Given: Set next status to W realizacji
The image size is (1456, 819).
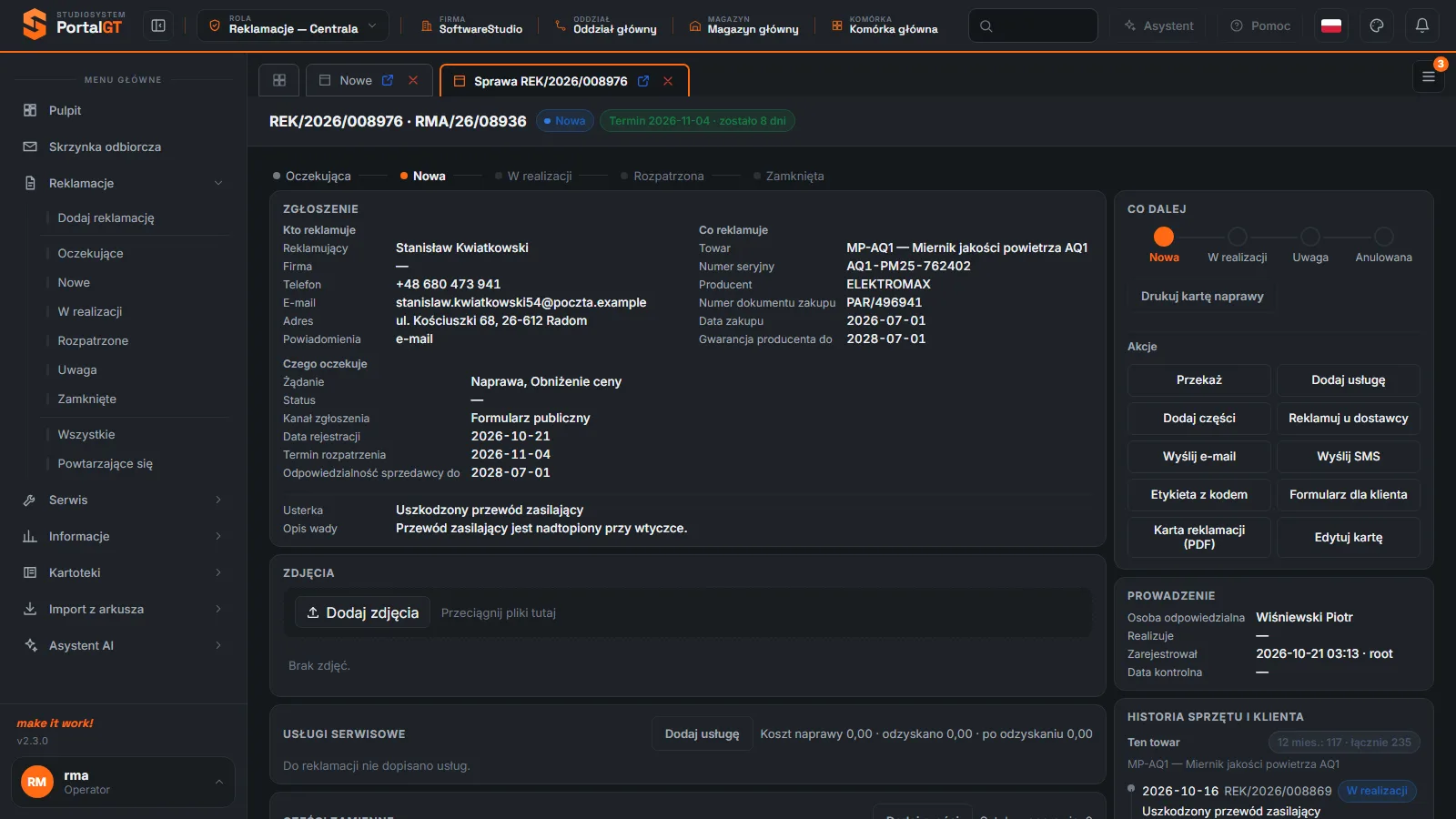Looking at the screenshot, I should [1237, 245].
